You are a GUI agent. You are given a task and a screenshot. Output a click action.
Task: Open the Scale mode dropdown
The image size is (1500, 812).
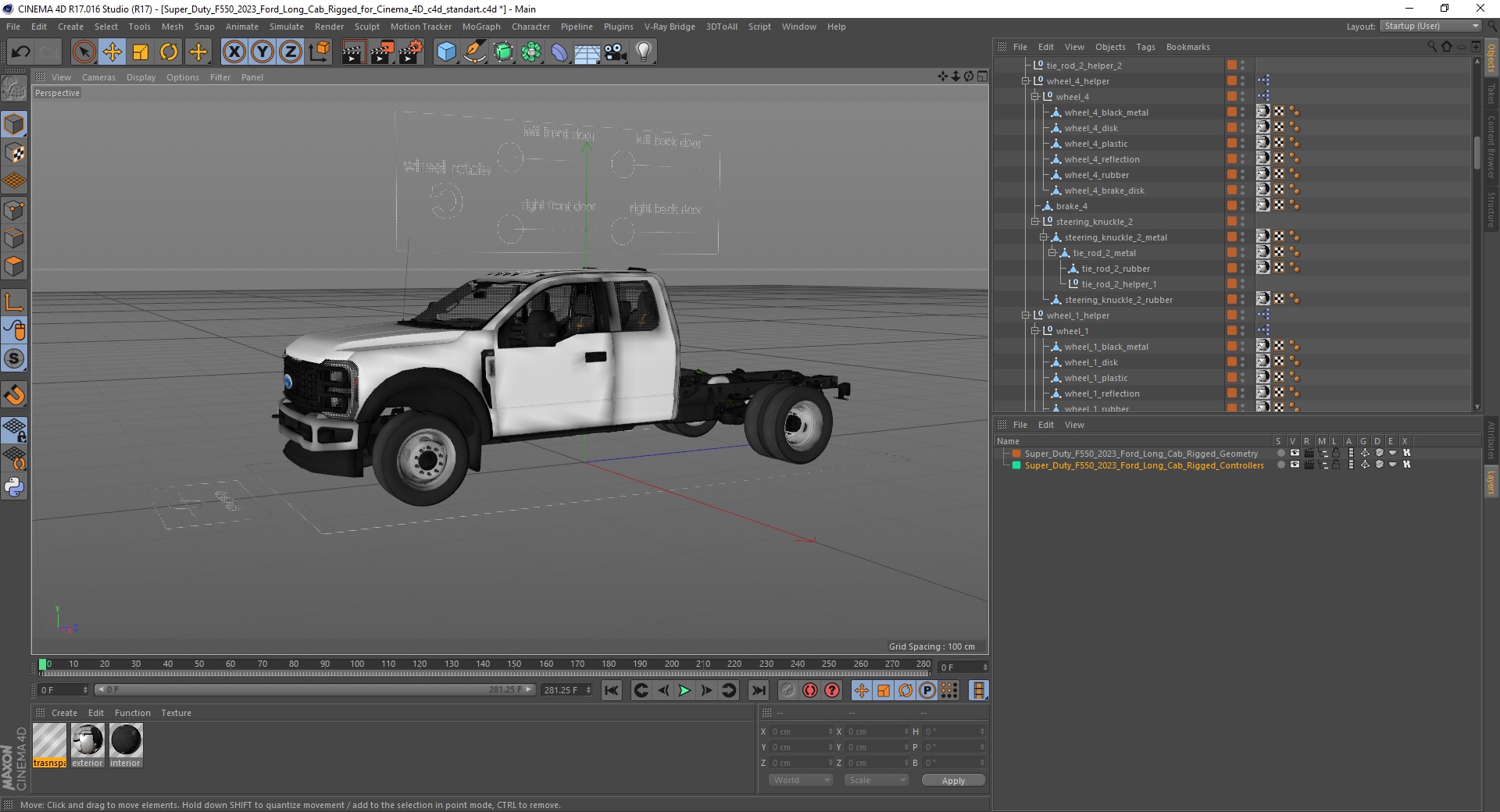(877, 780)
